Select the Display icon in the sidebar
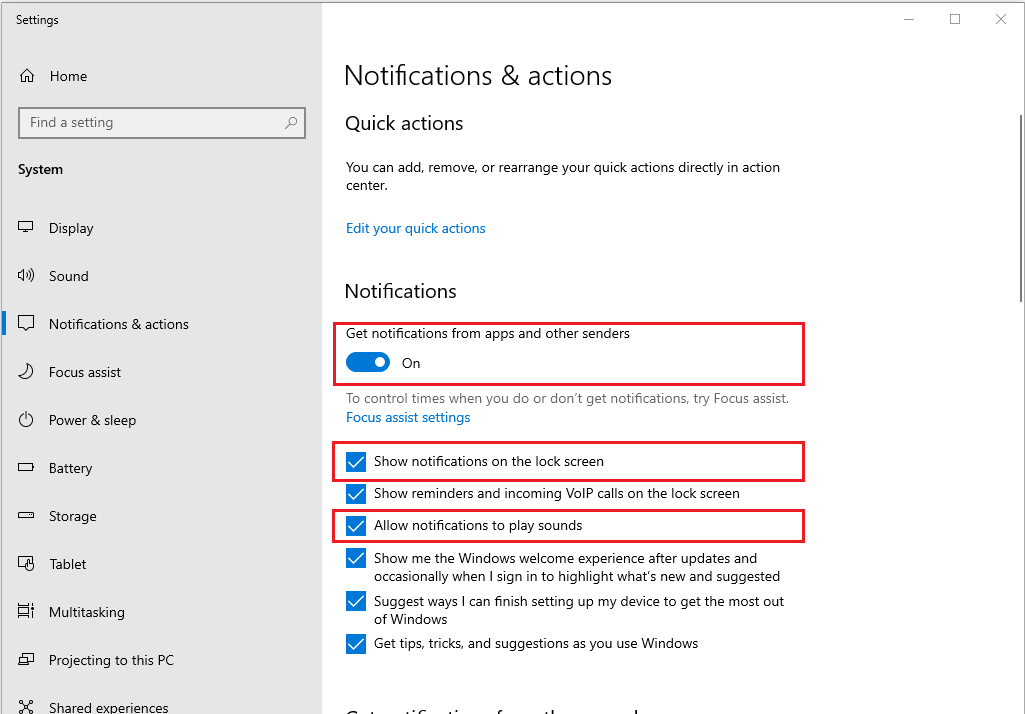 point(25,228)
